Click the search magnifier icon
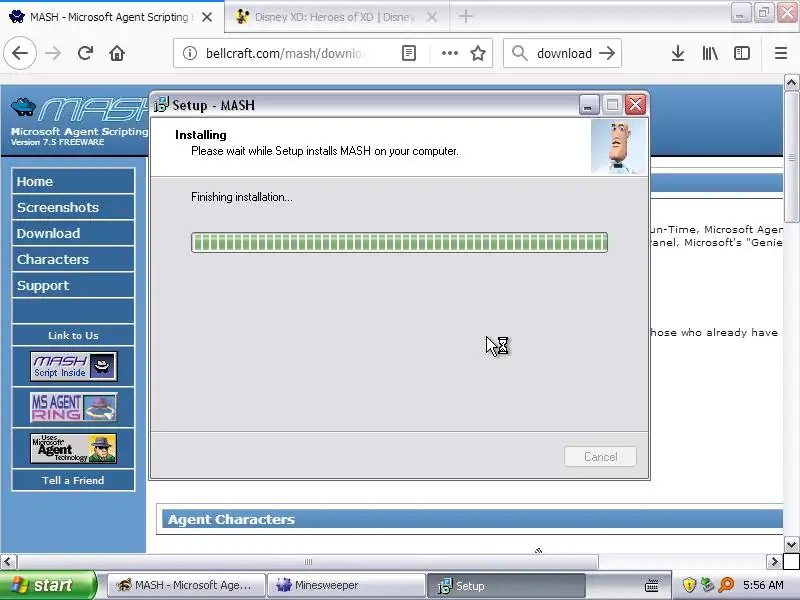The height and width of the screenshot is (600, 800). coord(519,53)
